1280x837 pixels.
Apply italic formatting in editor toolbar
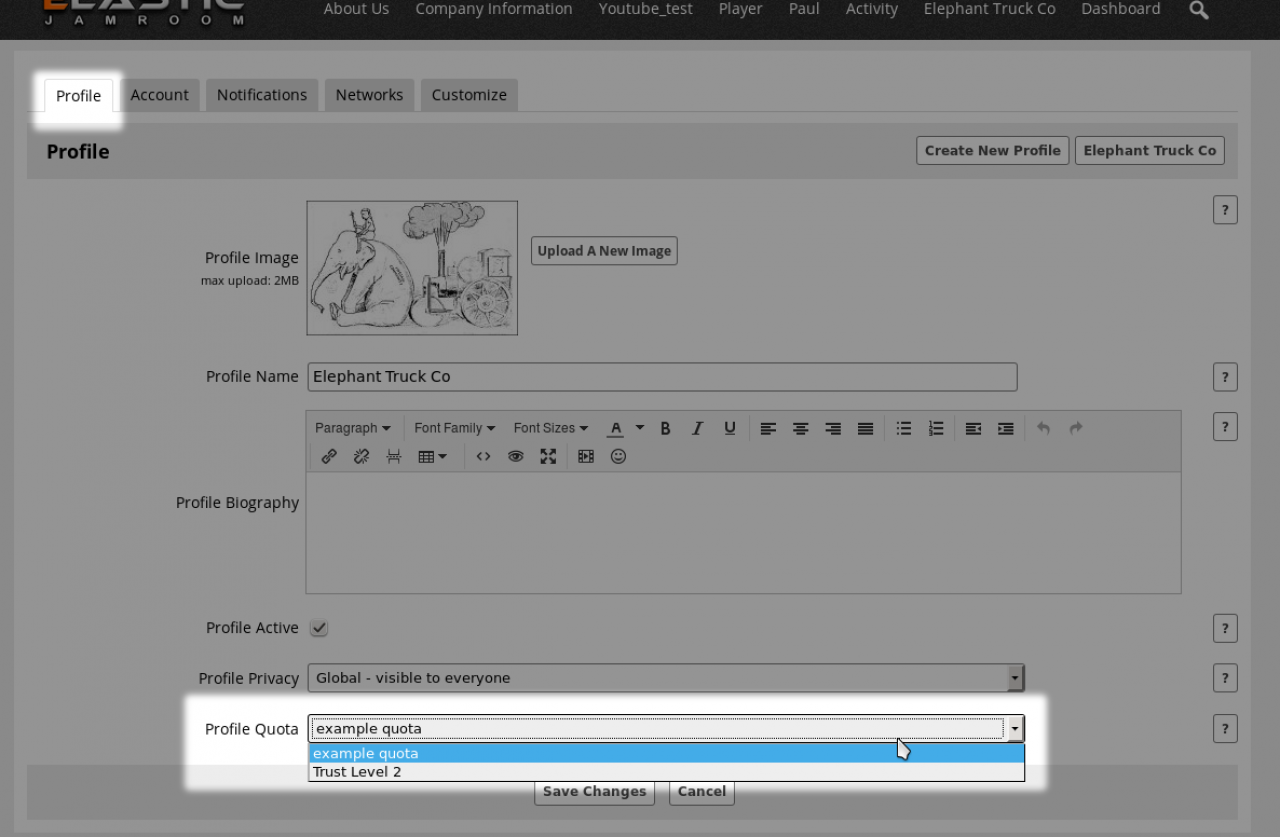tap(697, 428)
